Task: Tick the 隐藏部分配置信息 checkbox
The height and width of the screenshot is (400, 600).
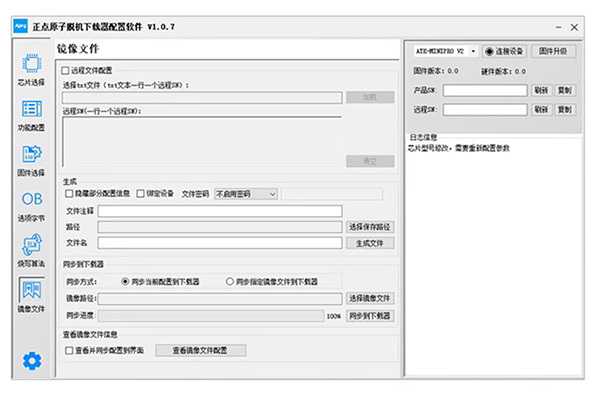Action: [69, 194]
